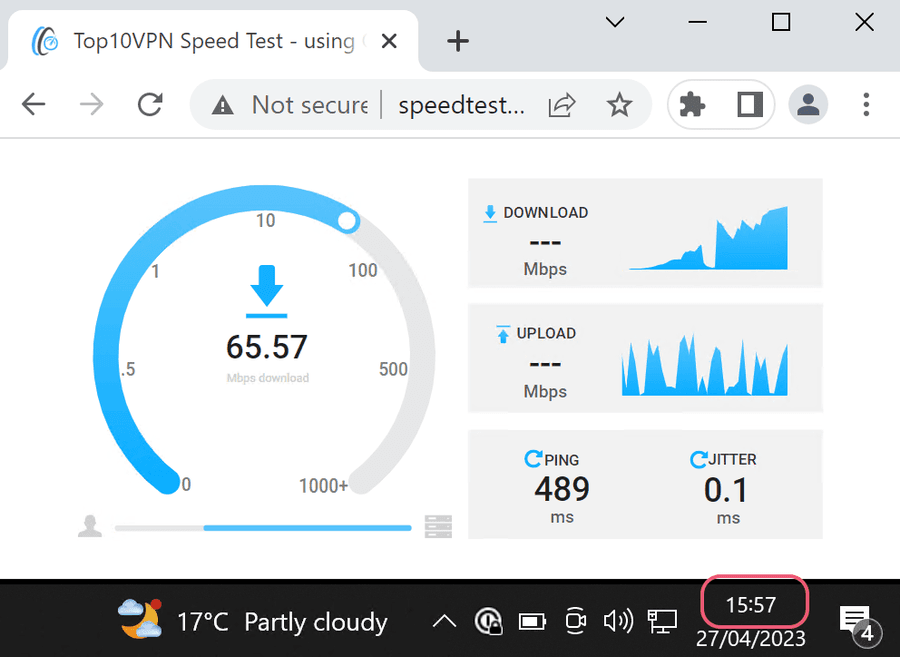
Task: Open the notification center icon
Action: 854,622
